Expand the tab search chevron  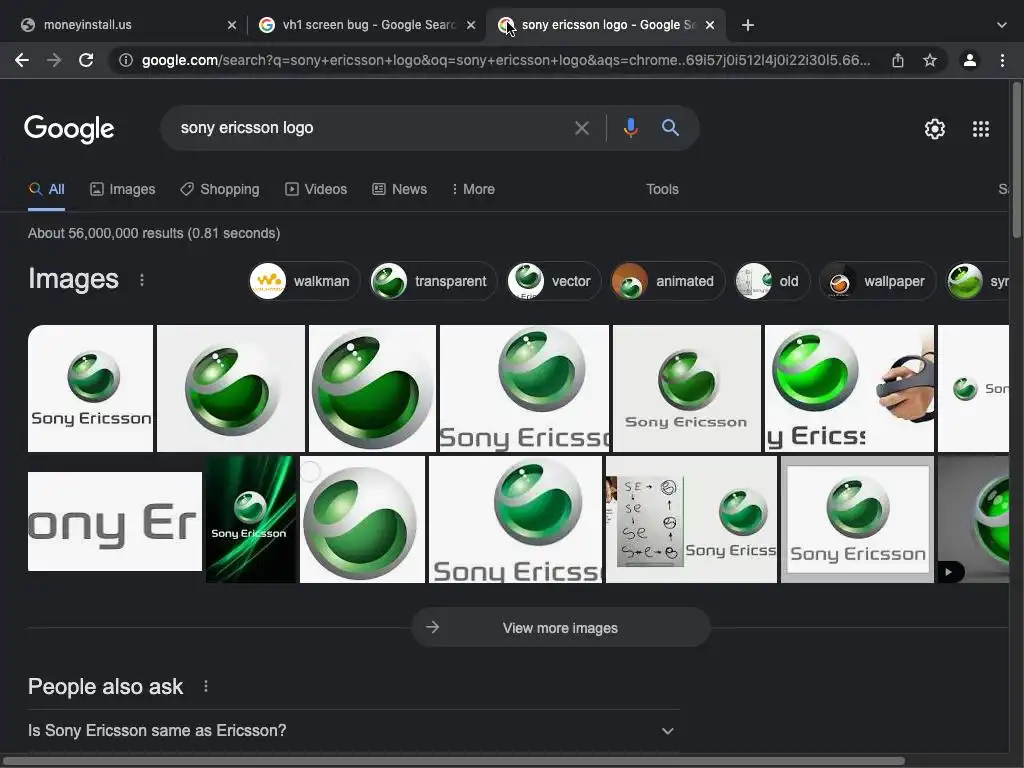[1002, 25]
